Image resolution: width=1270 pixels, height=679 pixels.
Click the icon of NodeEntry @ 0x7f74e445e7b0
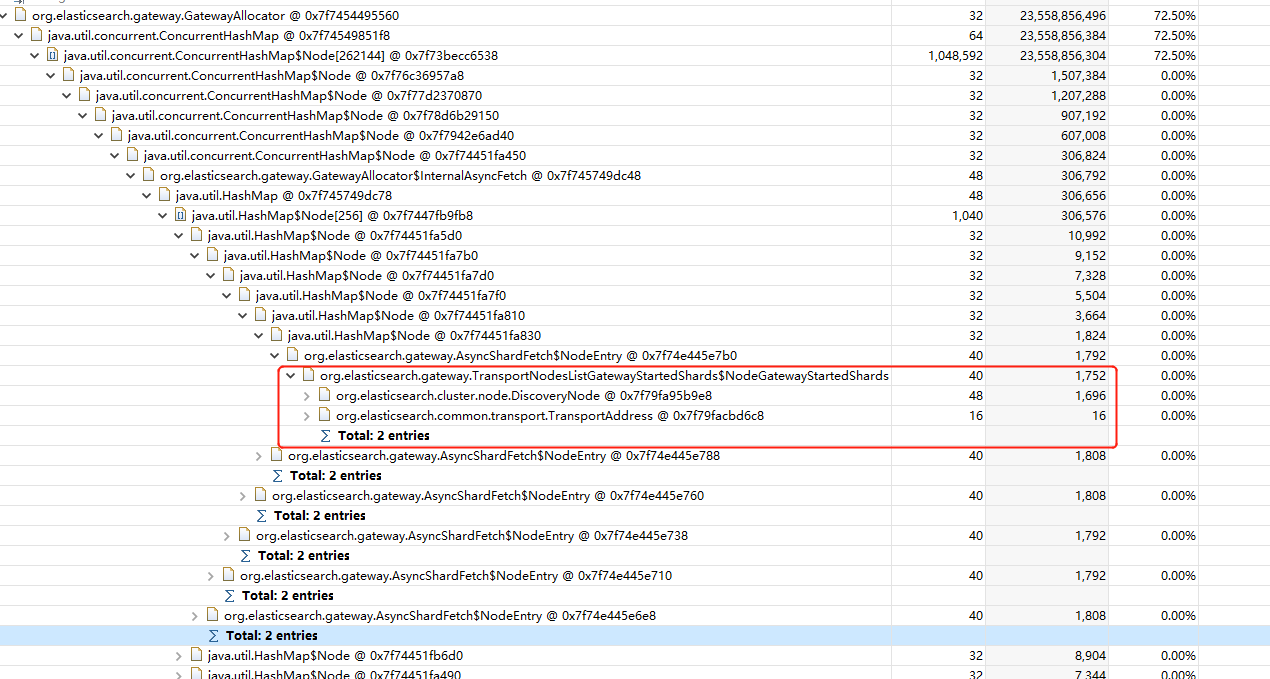pyautogui.click(x=293, y=356)
